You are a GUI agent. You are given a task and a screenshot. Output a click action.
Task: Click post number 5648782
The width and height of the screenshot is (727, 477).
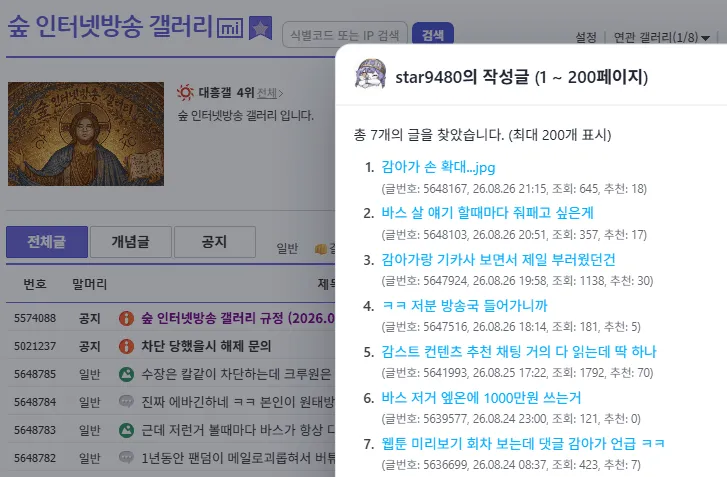coord(35,458)
